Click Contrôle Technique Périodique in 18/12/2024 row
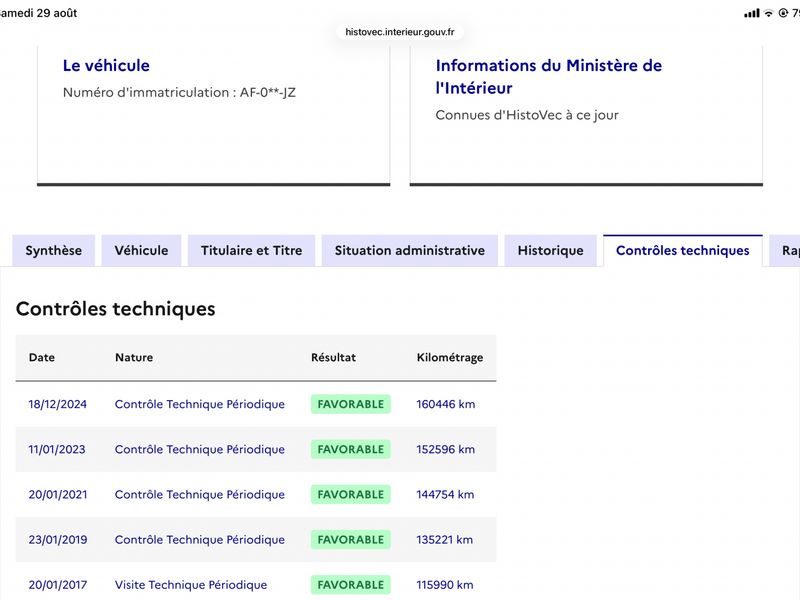 click(199, 404)
